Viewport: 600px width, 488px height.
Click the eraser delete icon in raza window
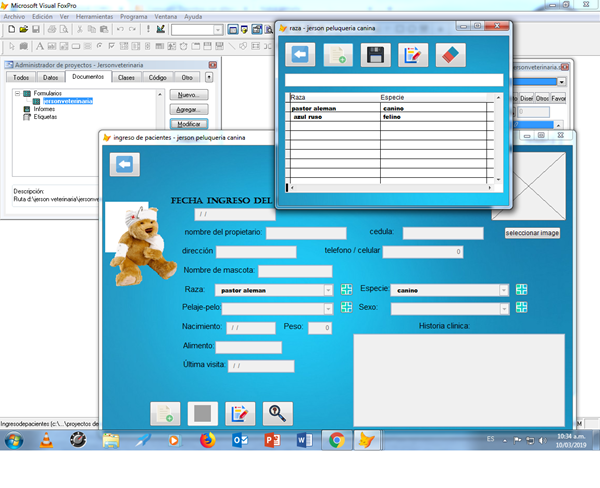pyautogui.click(x=450, y=55)
